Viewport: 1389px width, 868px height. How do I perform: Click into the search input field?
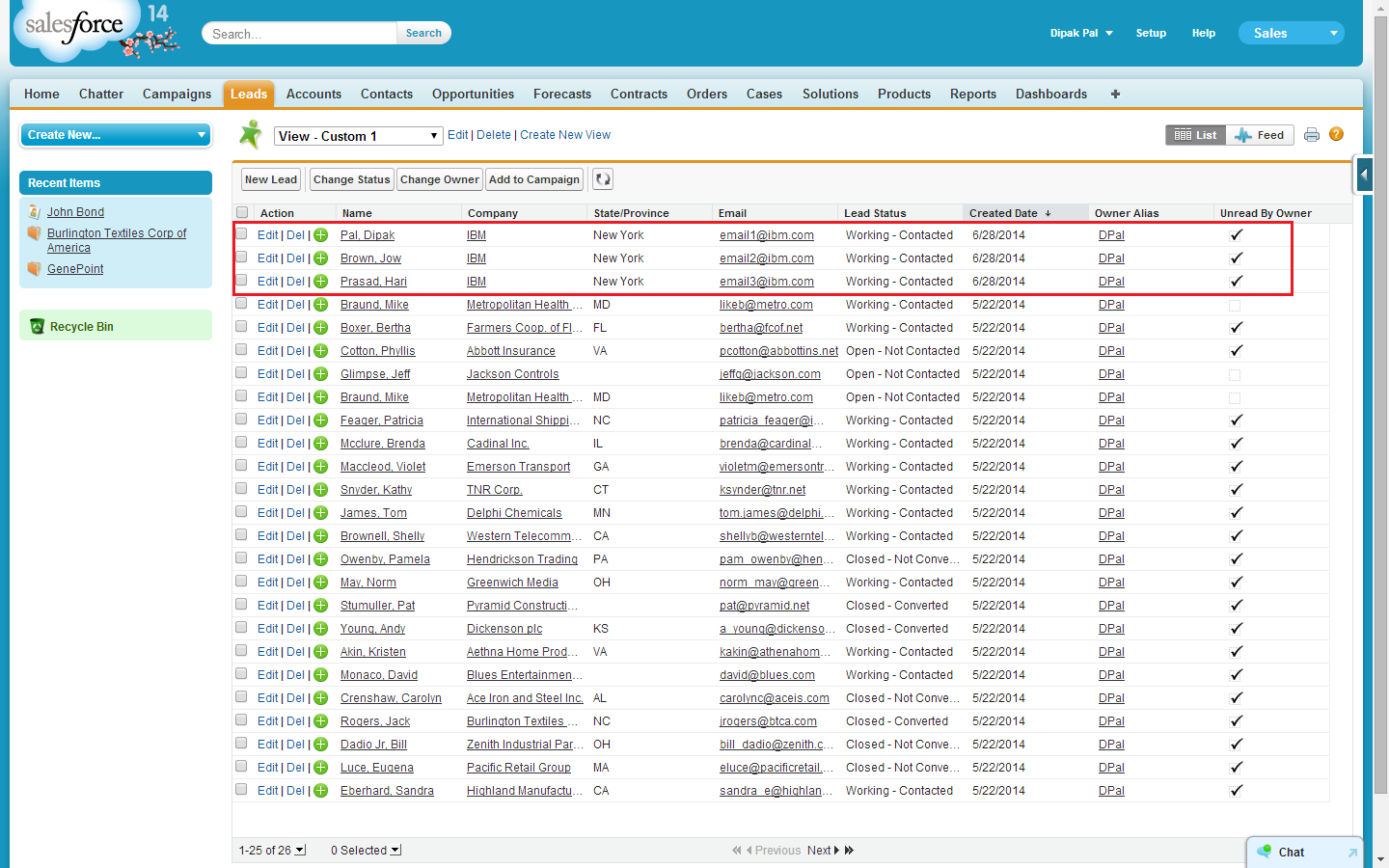coord(300,34)
